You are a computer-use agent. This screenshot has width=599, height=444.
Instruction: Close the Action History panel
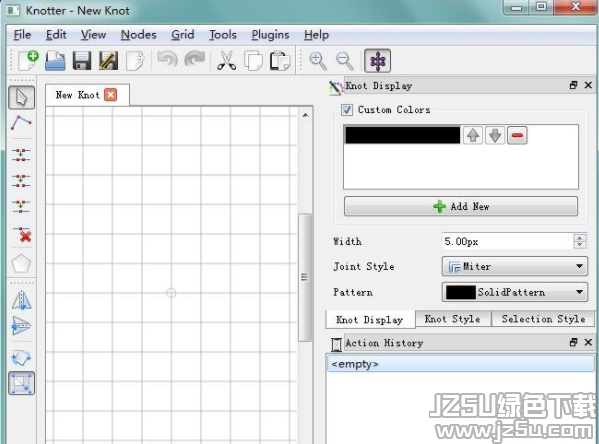(x=588, y=342)
